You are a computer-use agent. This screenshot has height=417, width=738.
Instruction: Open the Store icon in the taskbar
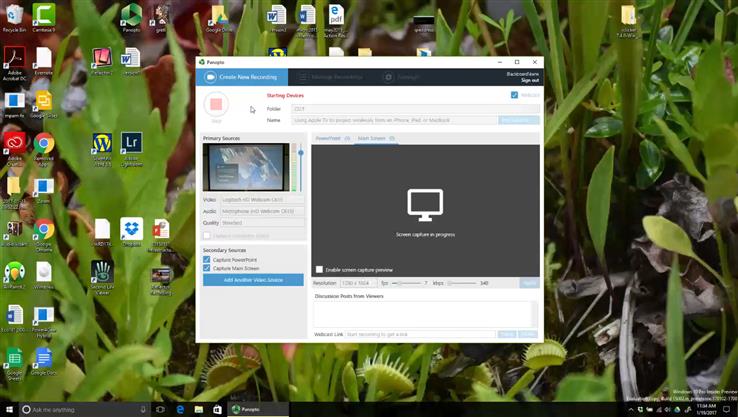pyautogui.click(x=217, y=409)
